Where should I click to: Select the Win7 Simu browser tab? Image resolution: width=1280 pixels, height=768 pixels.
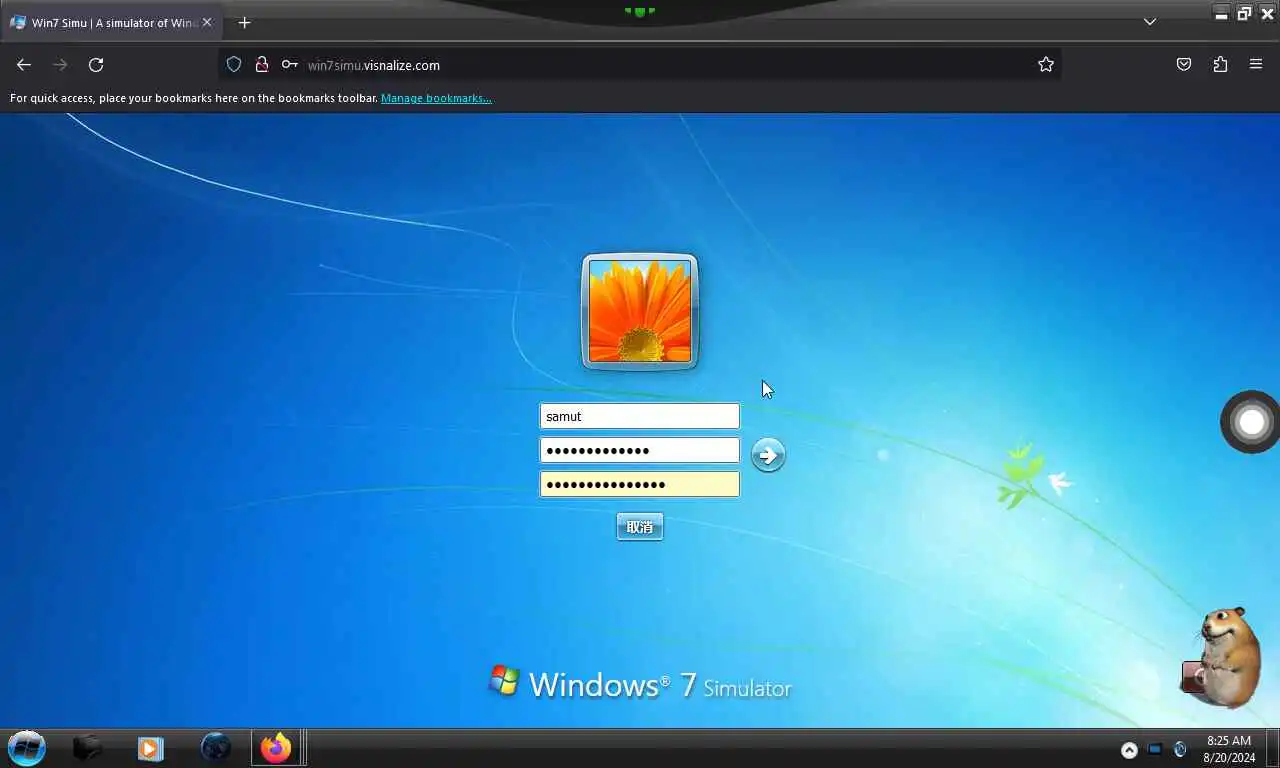(x=110, y=22)
